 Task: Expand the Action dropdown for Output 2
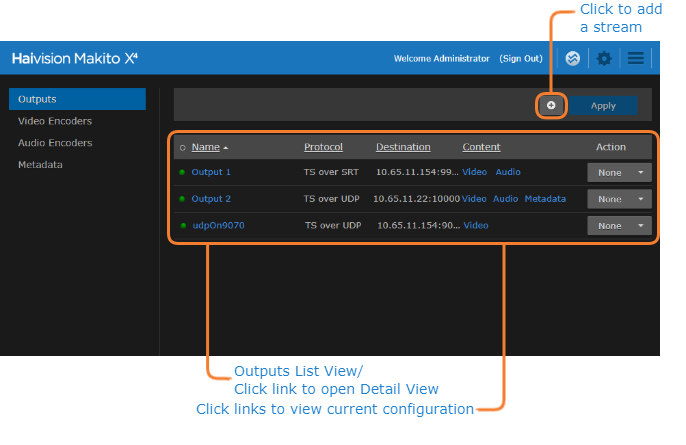[x=619, y=199]
